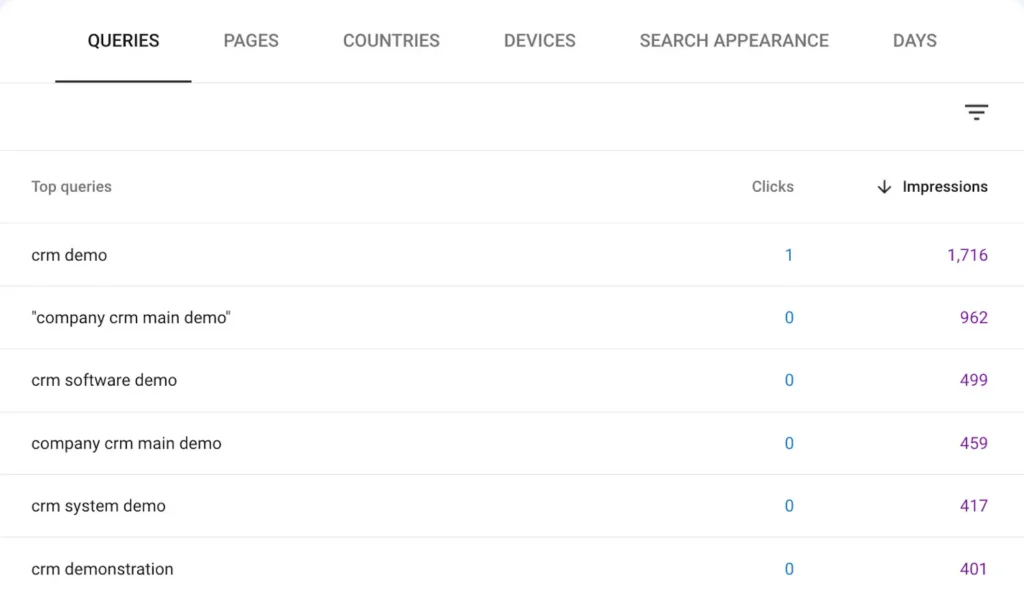Sort by the Impressions column header
1024x592 pixels.
click(x=944, y=187)
